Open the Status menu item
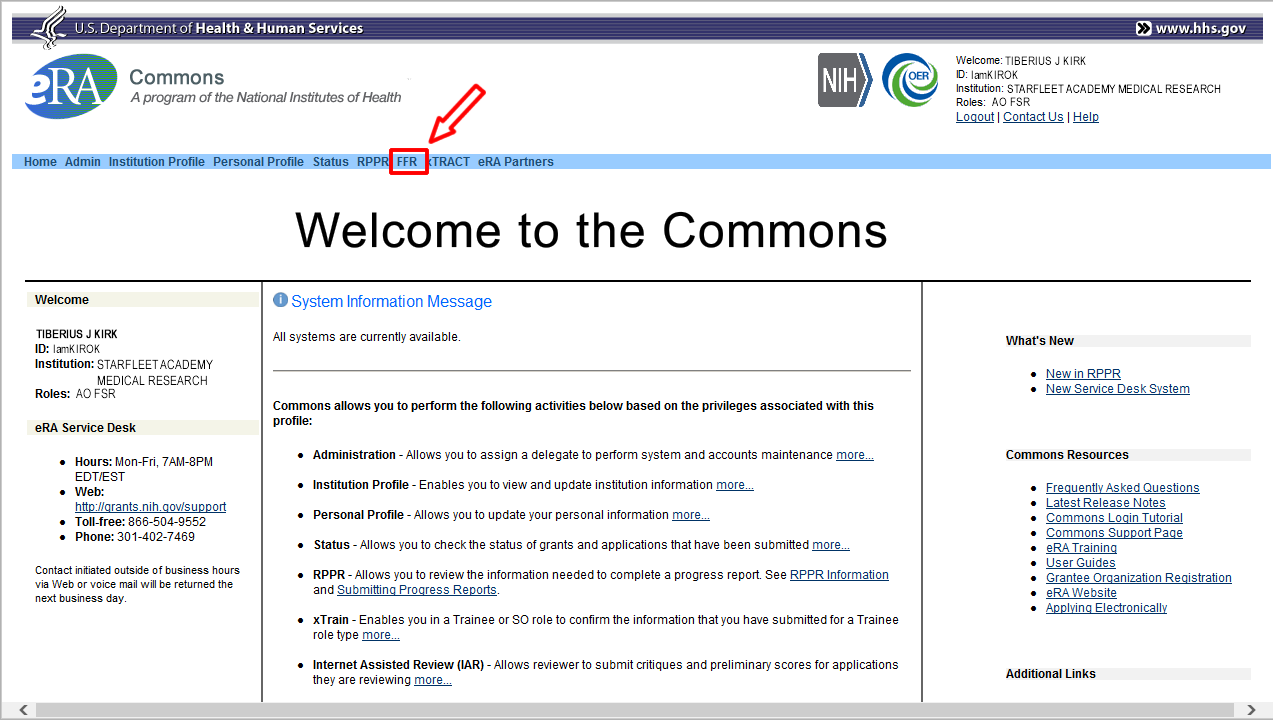Image resolution: width=1273 pixels, height=720 pixels. pyautogui.click(x=331, y=162)
